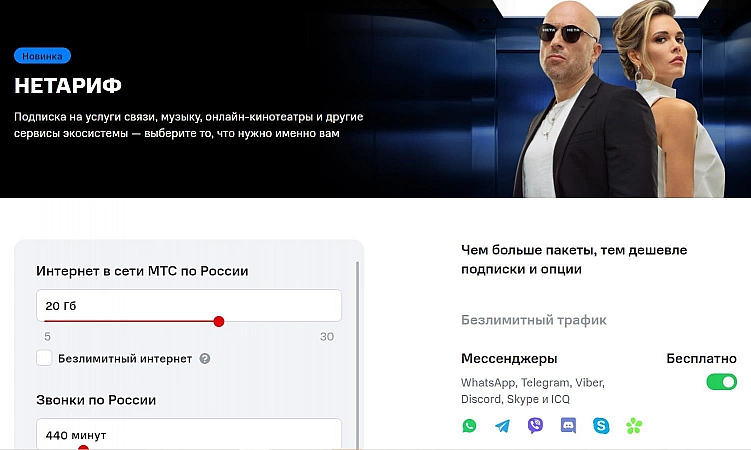The width and height of the screenshot is (751, 450).
Task: Click the Discord icon
Action: pos(568,425)
